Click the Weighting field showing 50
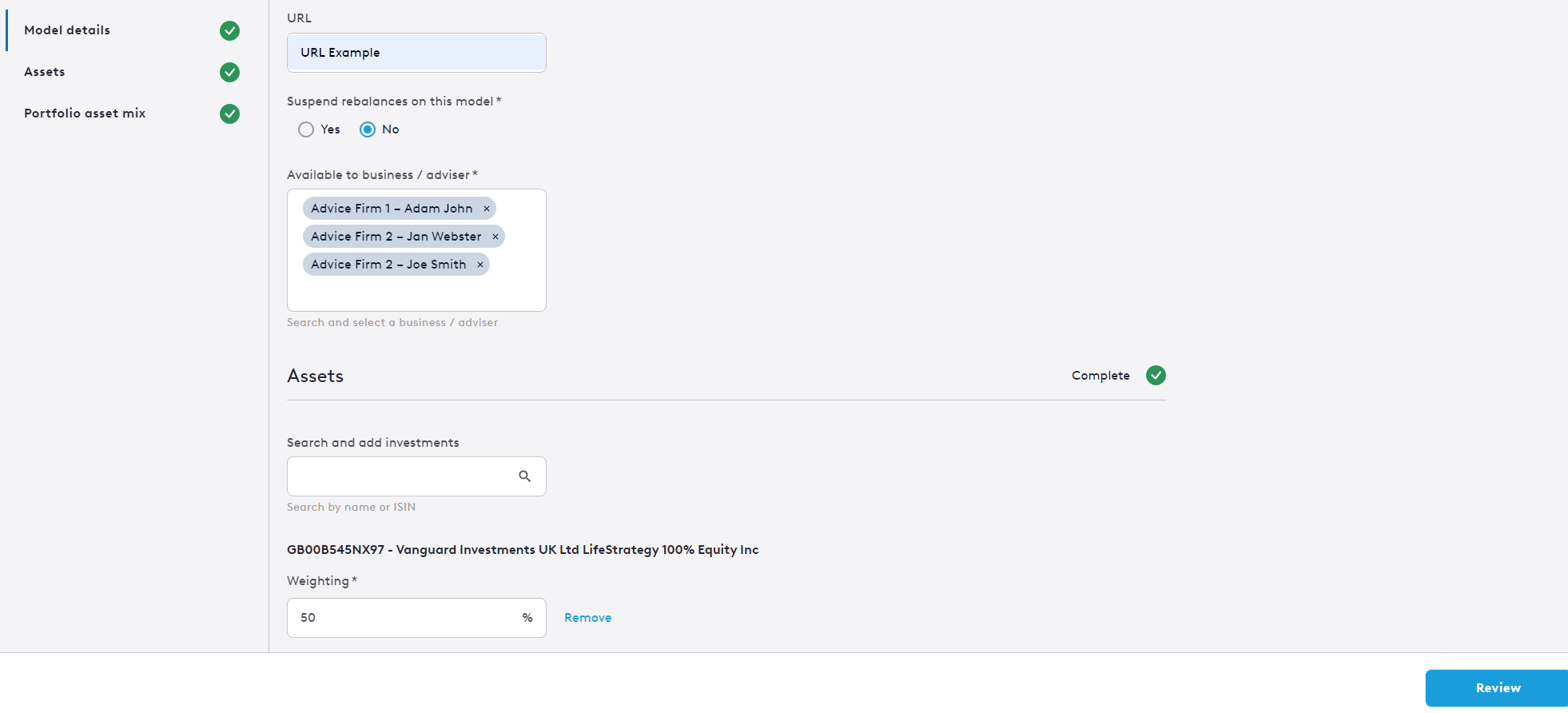The image size is (1568, 713). coord(416,618)
